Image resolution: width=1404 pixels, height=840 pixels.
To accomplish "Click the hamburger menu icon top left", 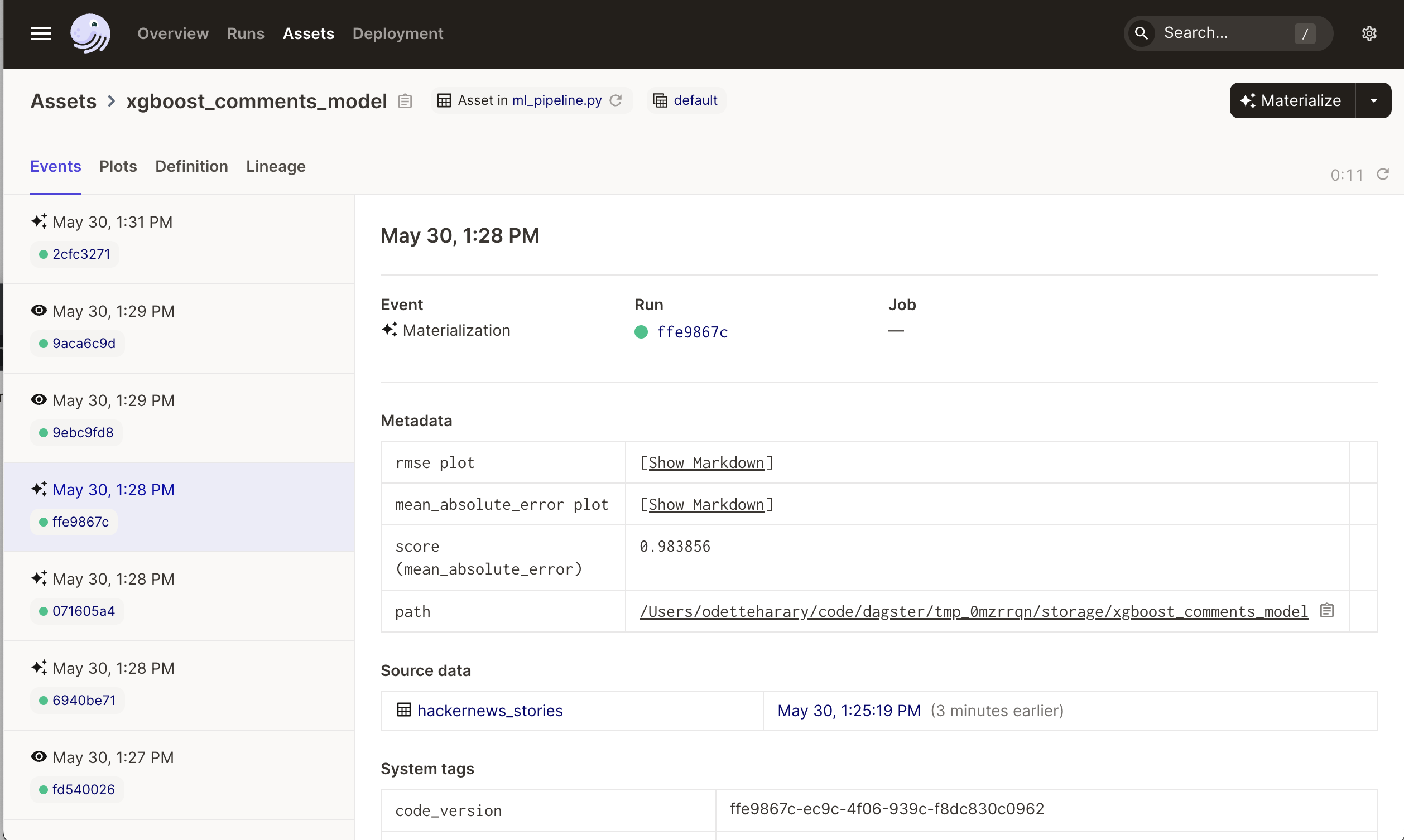I will [x=41, y=33].
